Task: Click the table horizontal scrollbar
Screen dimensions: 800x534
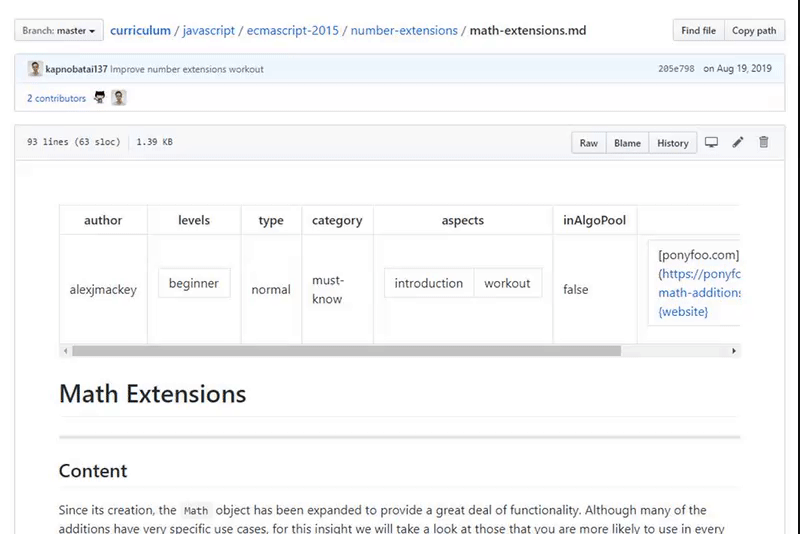Action: pyautogui.click(x=346, y=351)
